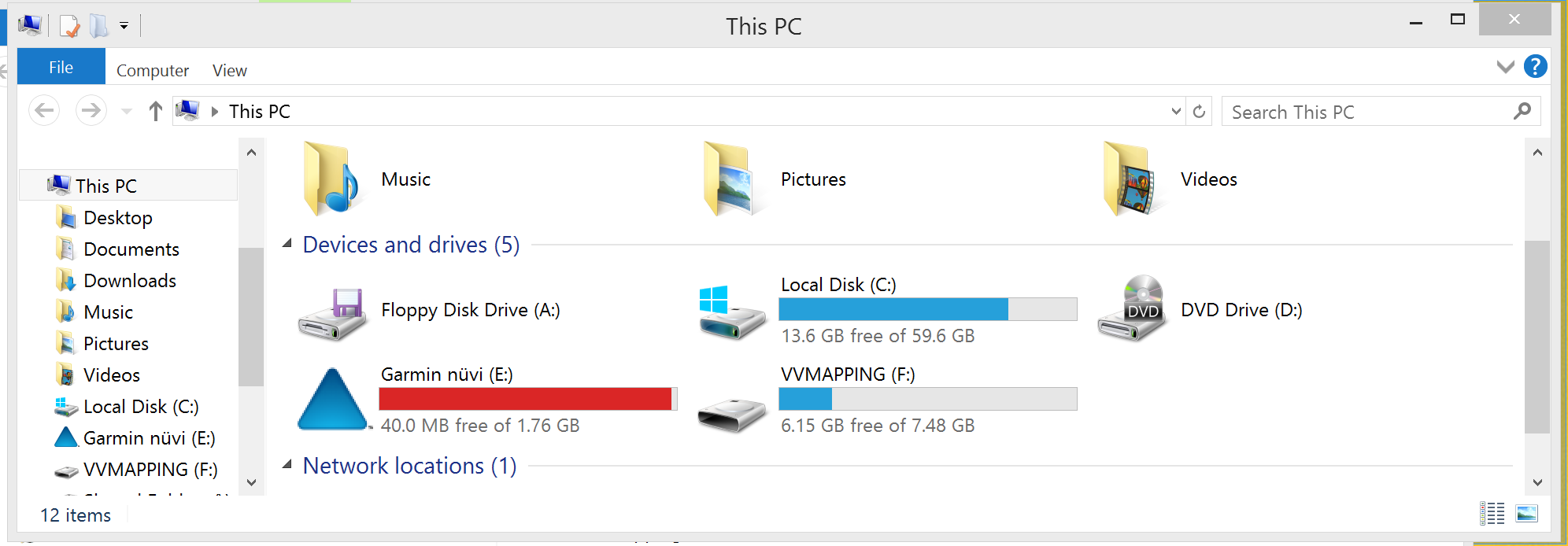This screenshot has width=1568, height=546.
Task: Open the Music folder icon in main pane
Action: [x=331, y=179]
